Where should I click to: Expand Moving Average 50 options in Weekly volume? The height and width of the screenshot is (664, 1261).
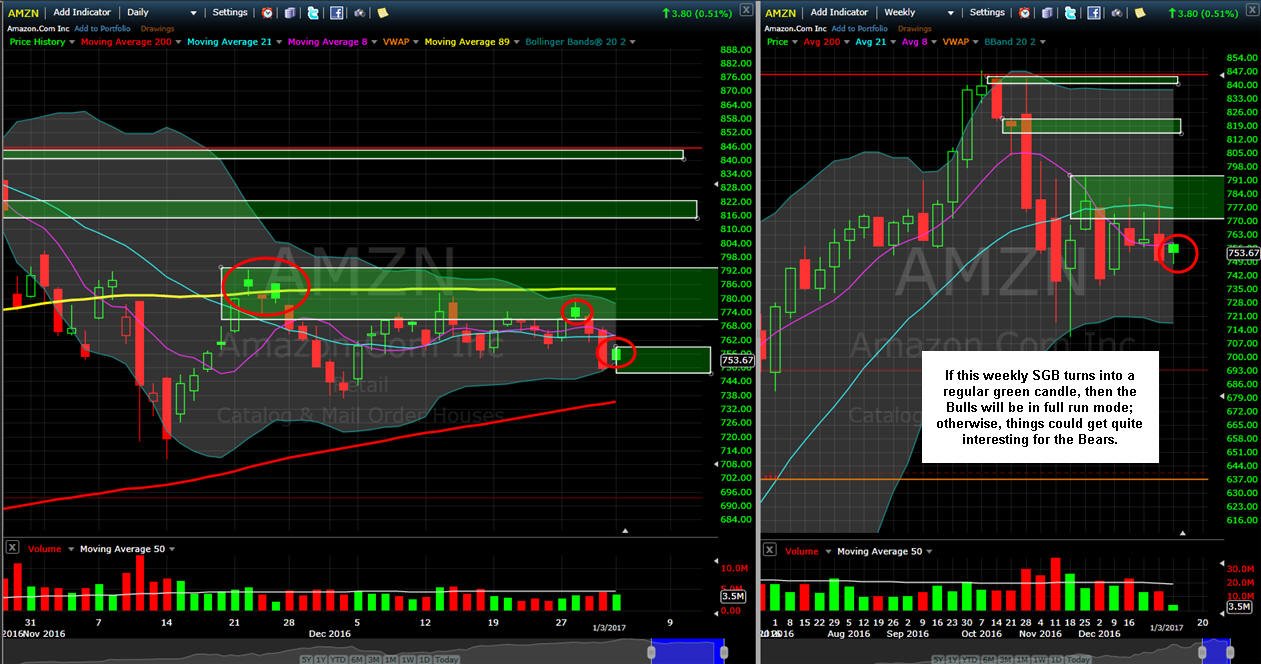point(929,551)
